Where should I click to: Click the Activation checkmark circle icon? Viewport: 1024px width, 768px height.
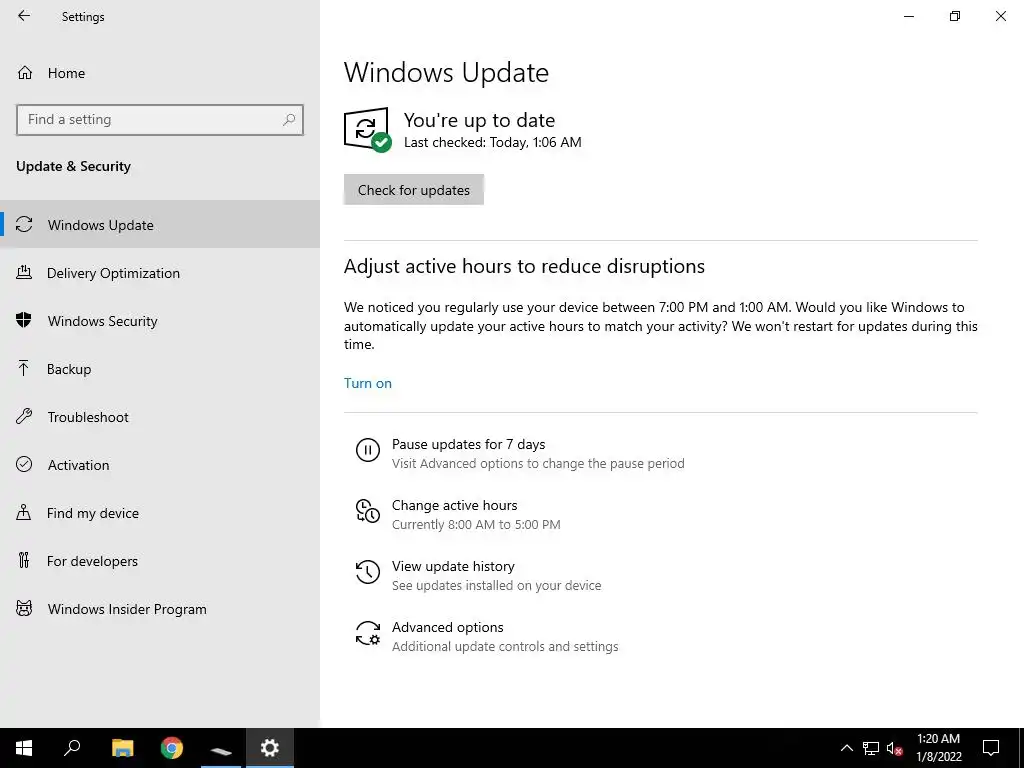point(24,464)
